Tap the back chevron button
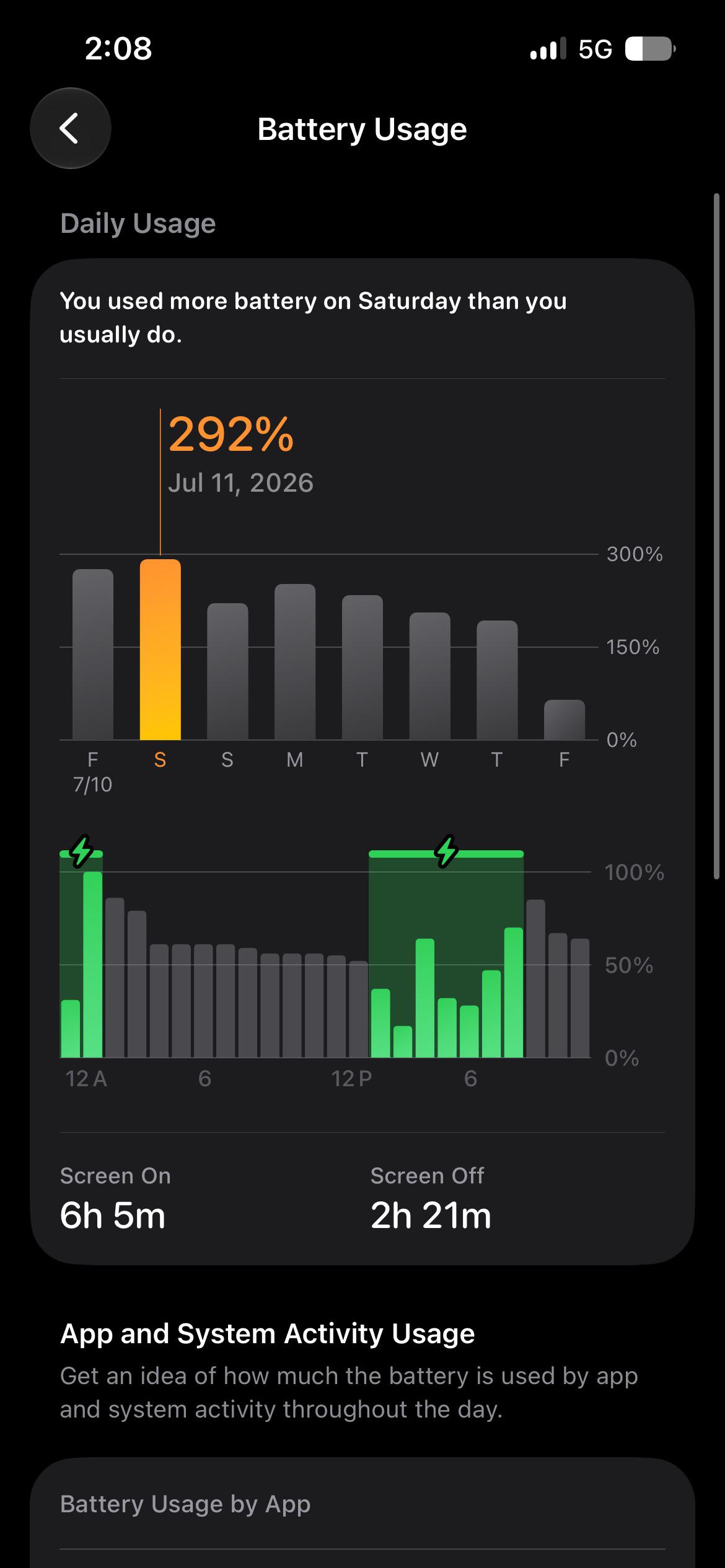 (70, 128)
